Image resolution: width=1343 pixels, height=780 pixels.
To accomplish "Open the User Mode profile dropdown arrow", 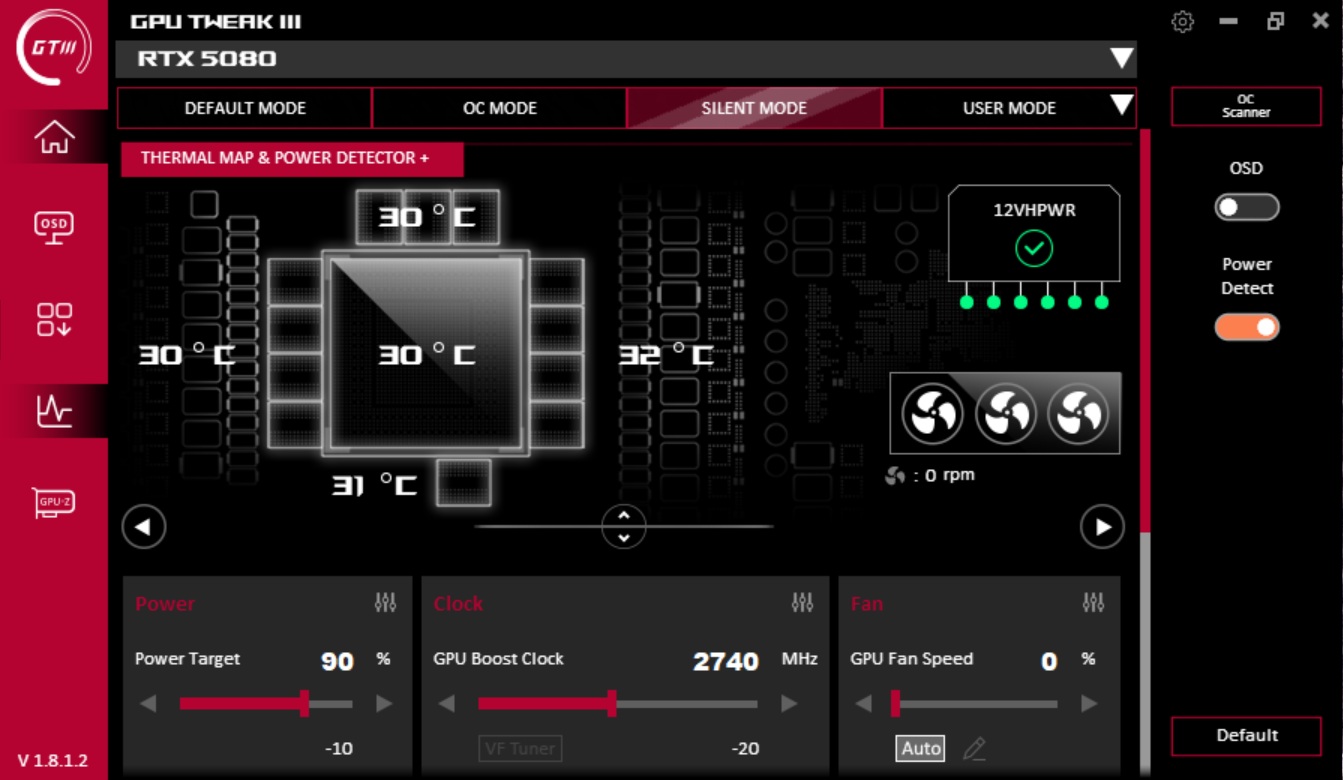I will (x=1122, y=105).
